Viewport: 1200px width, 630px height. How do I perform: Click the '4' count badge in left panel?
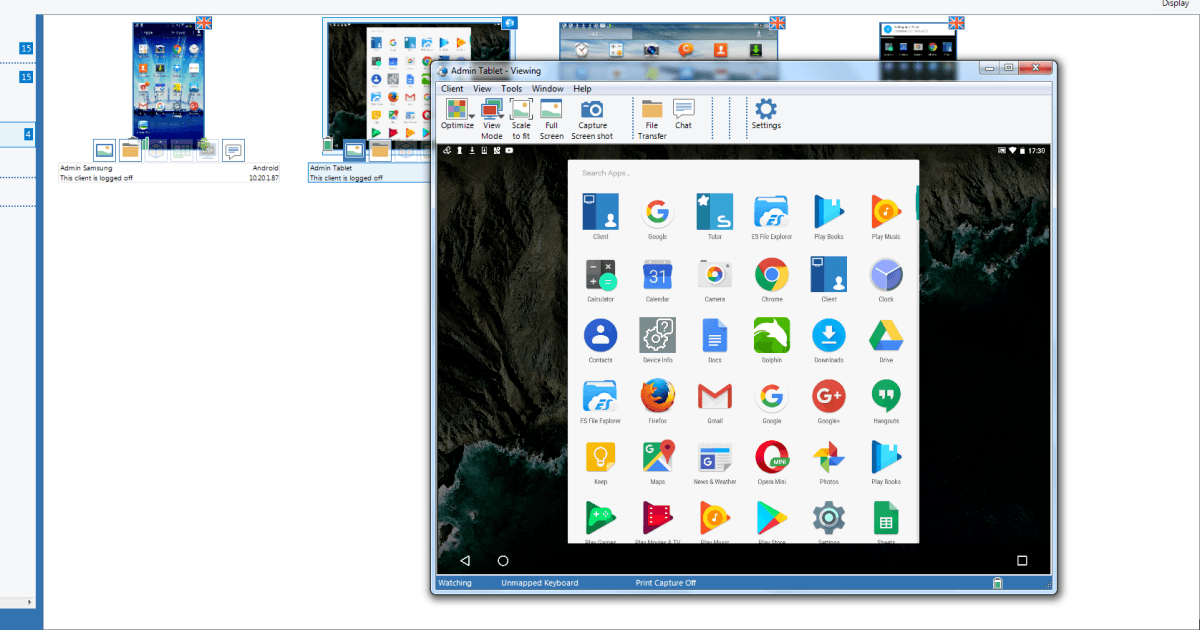tap(28, 134)
